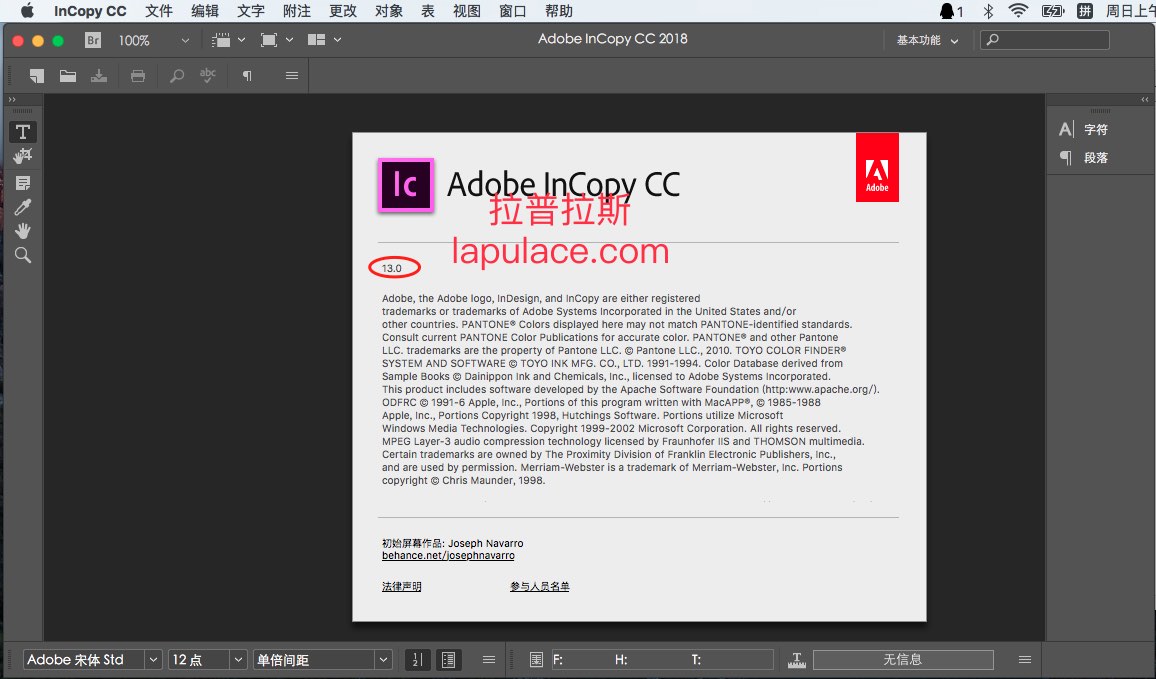Toggle show hidden characters (¶)
The width and height of the screenshot is (1156, 679).
[x=247, y=75]
